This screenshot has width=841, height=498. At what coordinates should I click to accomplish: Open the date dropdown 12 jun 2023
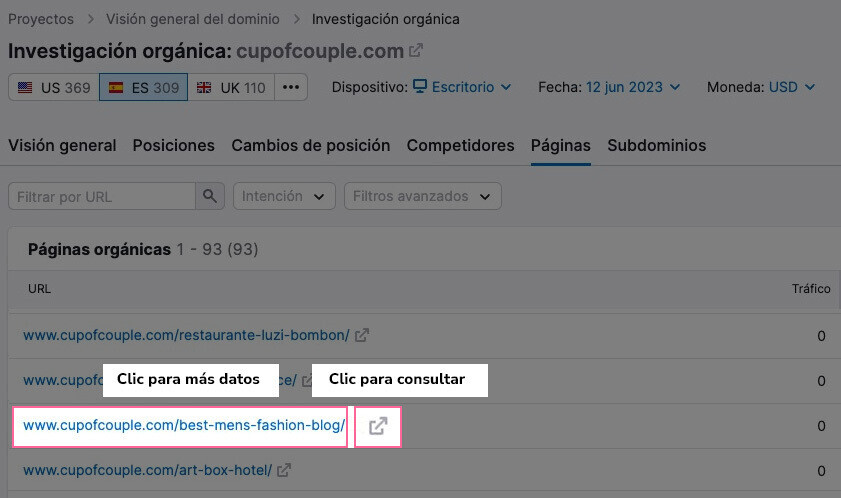(x=633, y=87)
